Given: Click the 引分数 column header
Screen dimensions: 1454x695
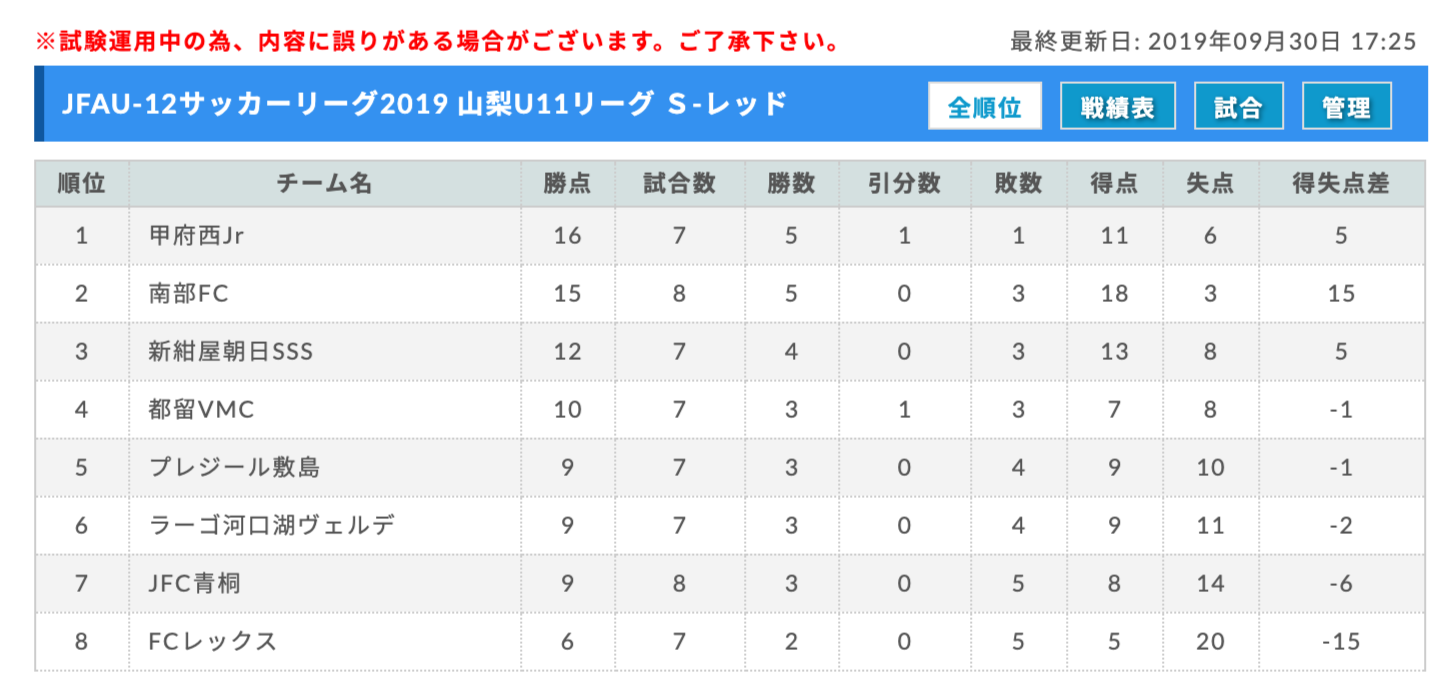Looking at the screenshot, I should tap(905, 184).
